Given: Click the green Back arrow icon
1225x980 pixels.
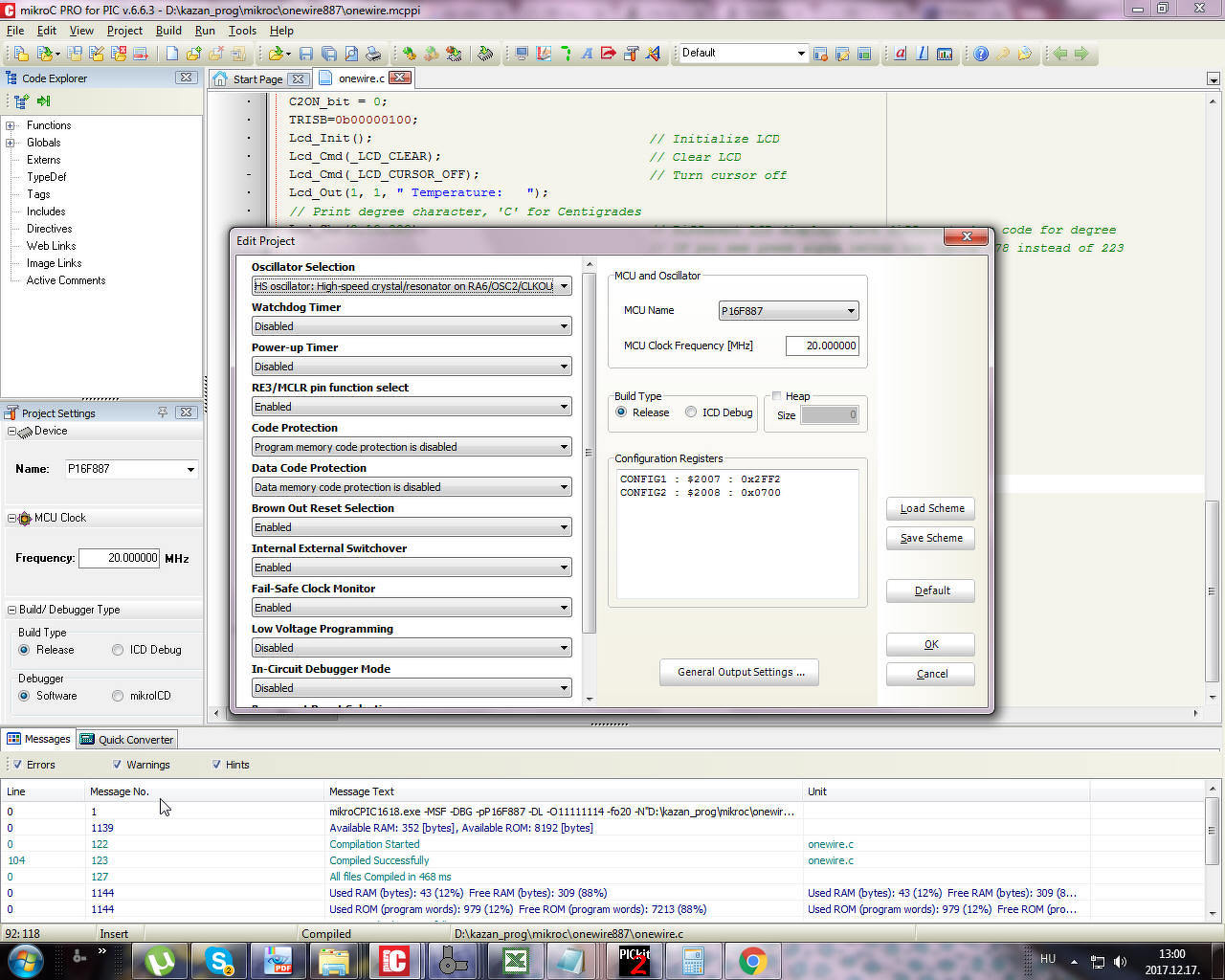Looking at the screenshot, I should [x=1060, y=54].
